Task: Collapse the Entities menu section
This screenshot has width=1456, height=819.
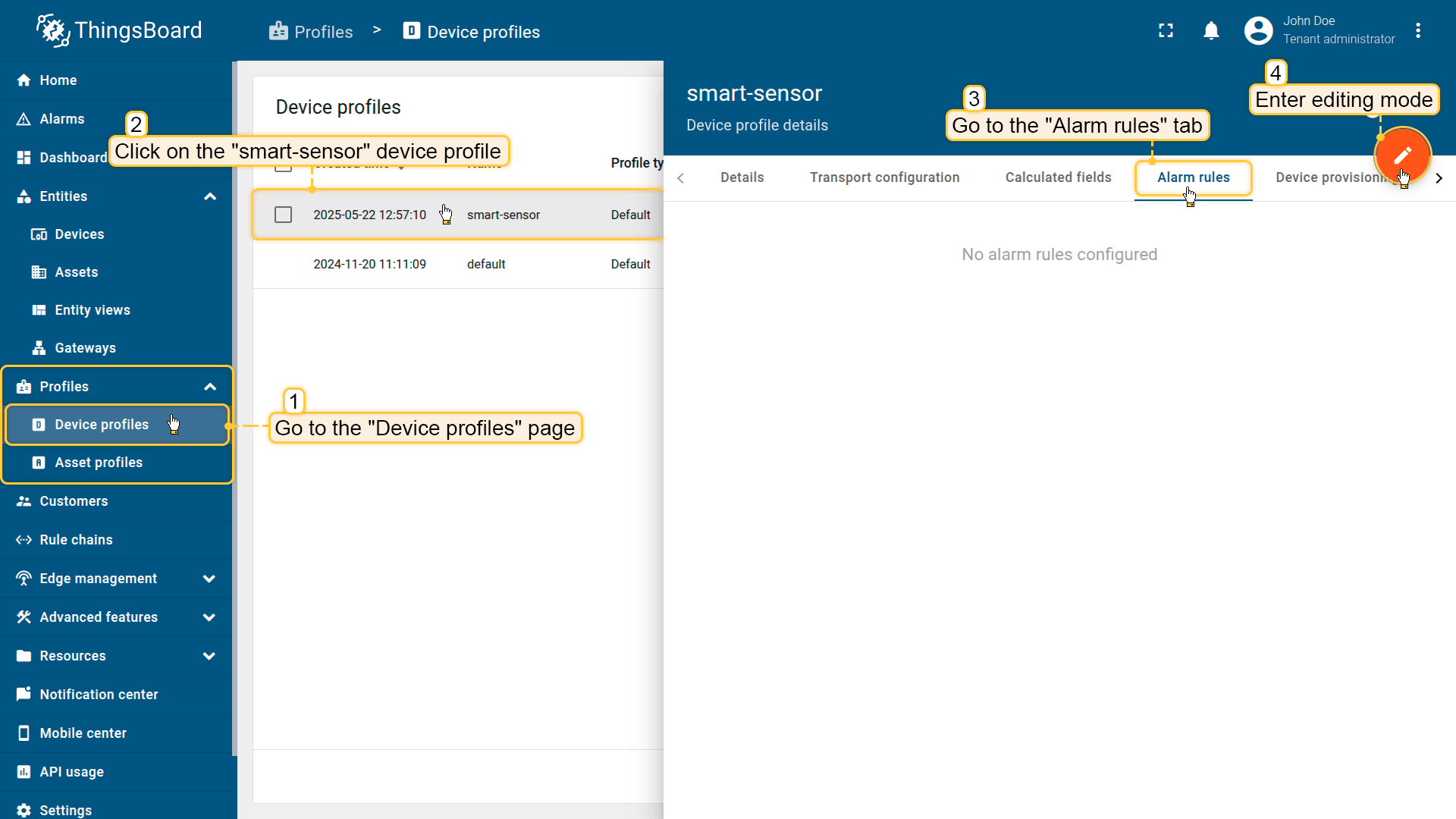Action: click(210, 196)
